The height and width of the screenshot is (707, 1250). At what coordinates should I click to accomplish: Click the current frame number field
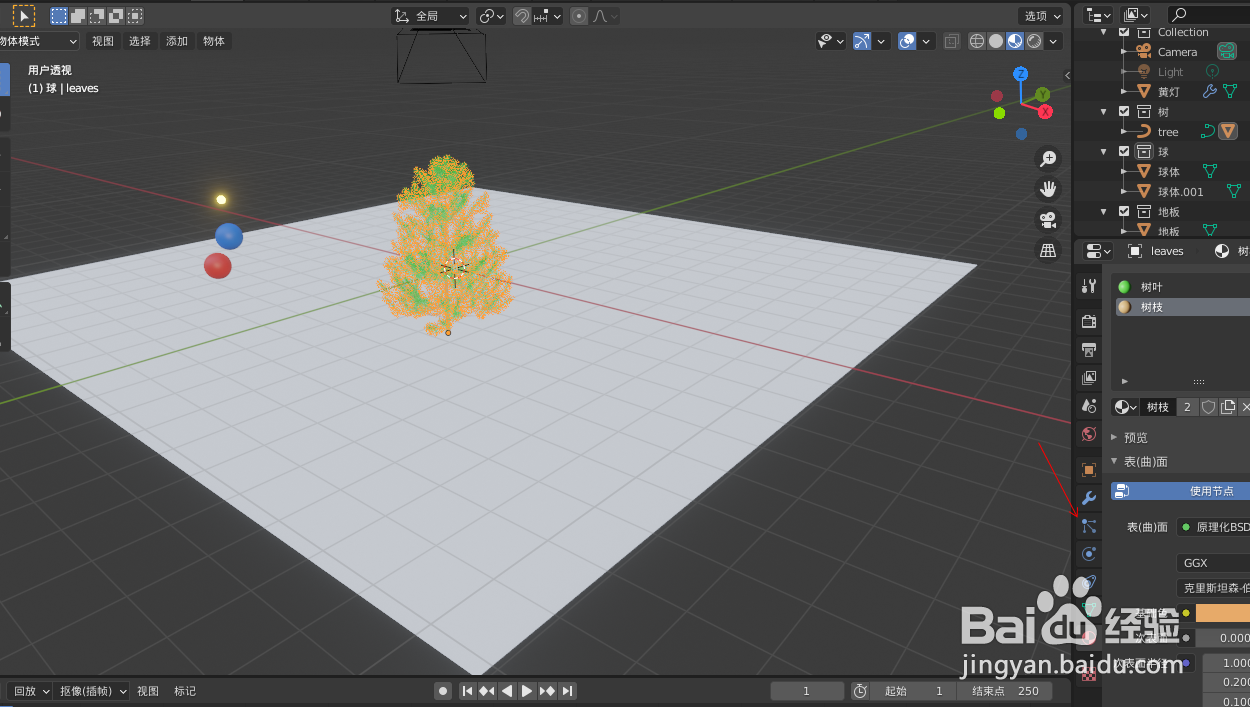807,690
